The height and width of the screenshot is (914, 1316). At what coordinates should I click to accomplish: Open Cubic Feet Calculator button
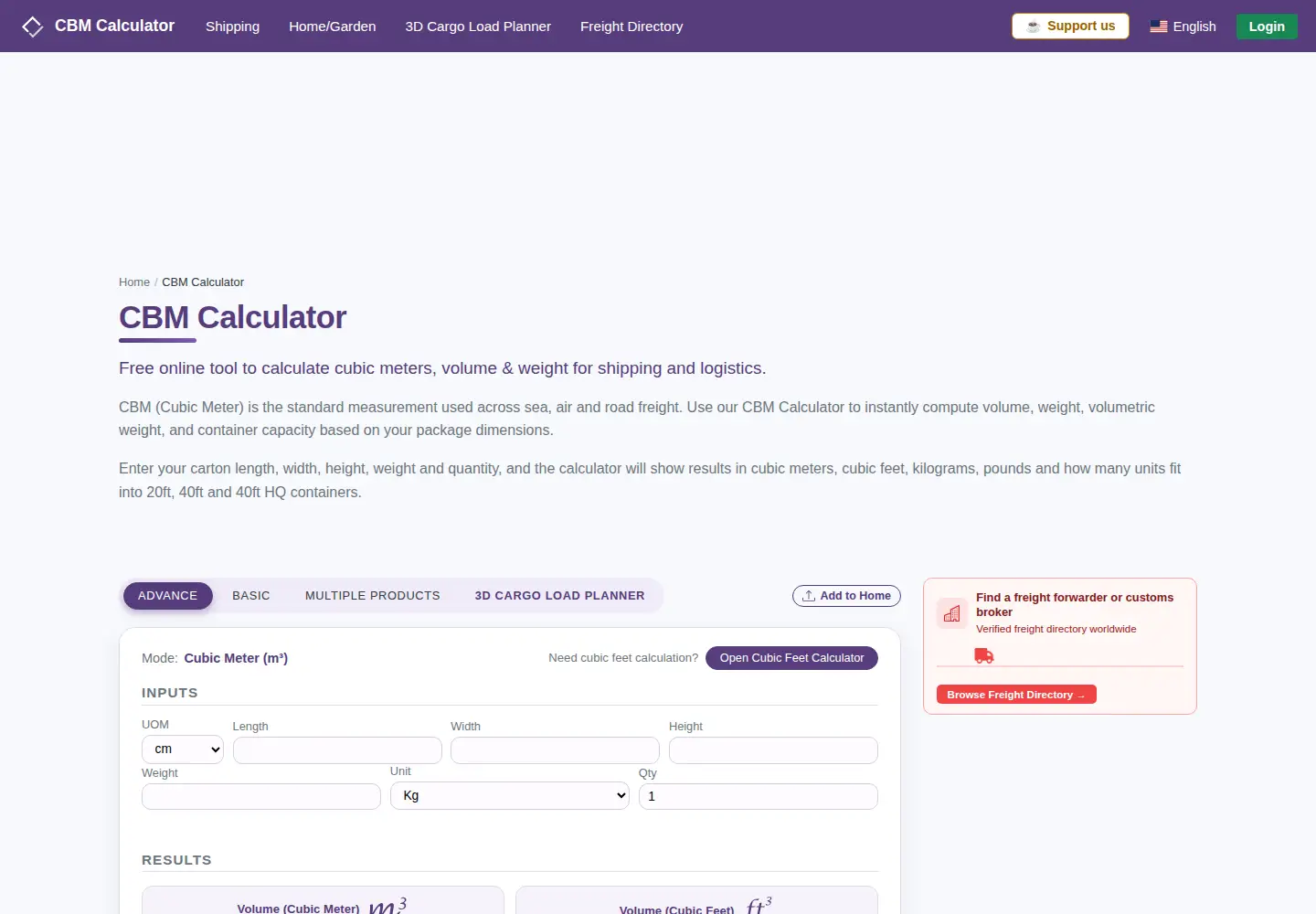pos(791,658)
